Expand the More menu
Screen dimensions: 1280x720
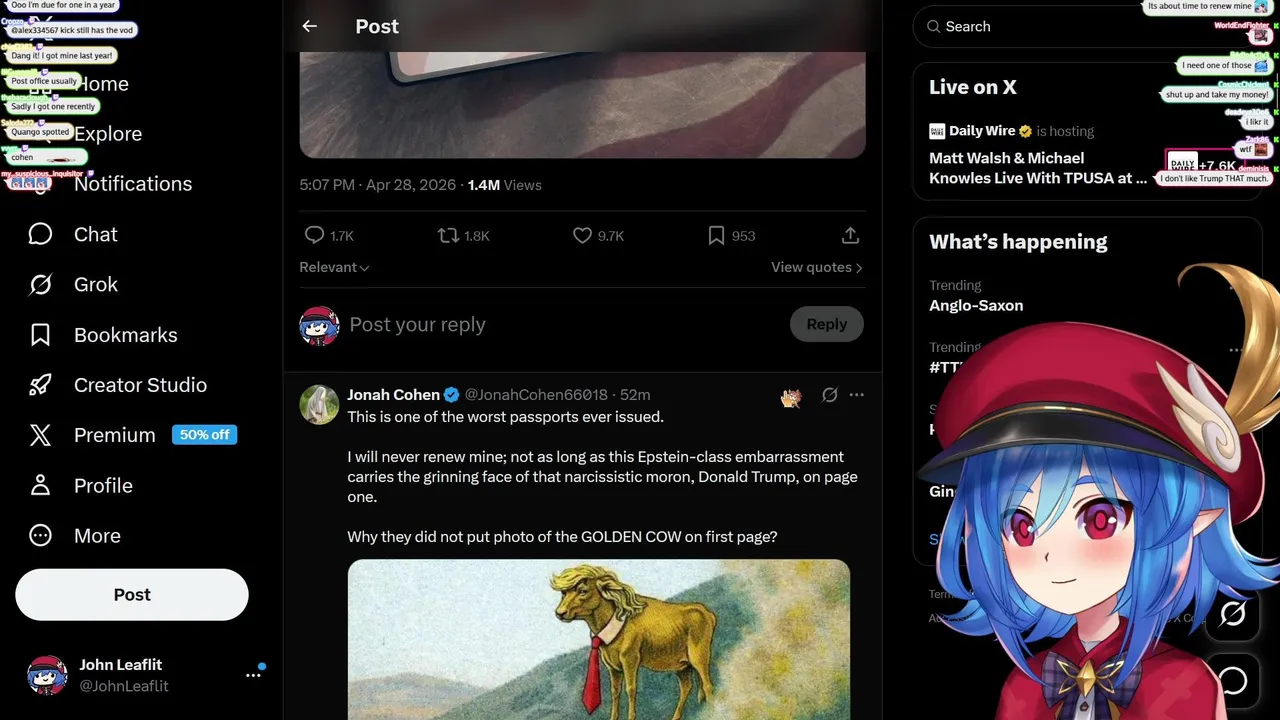click(x=41, y=536)
